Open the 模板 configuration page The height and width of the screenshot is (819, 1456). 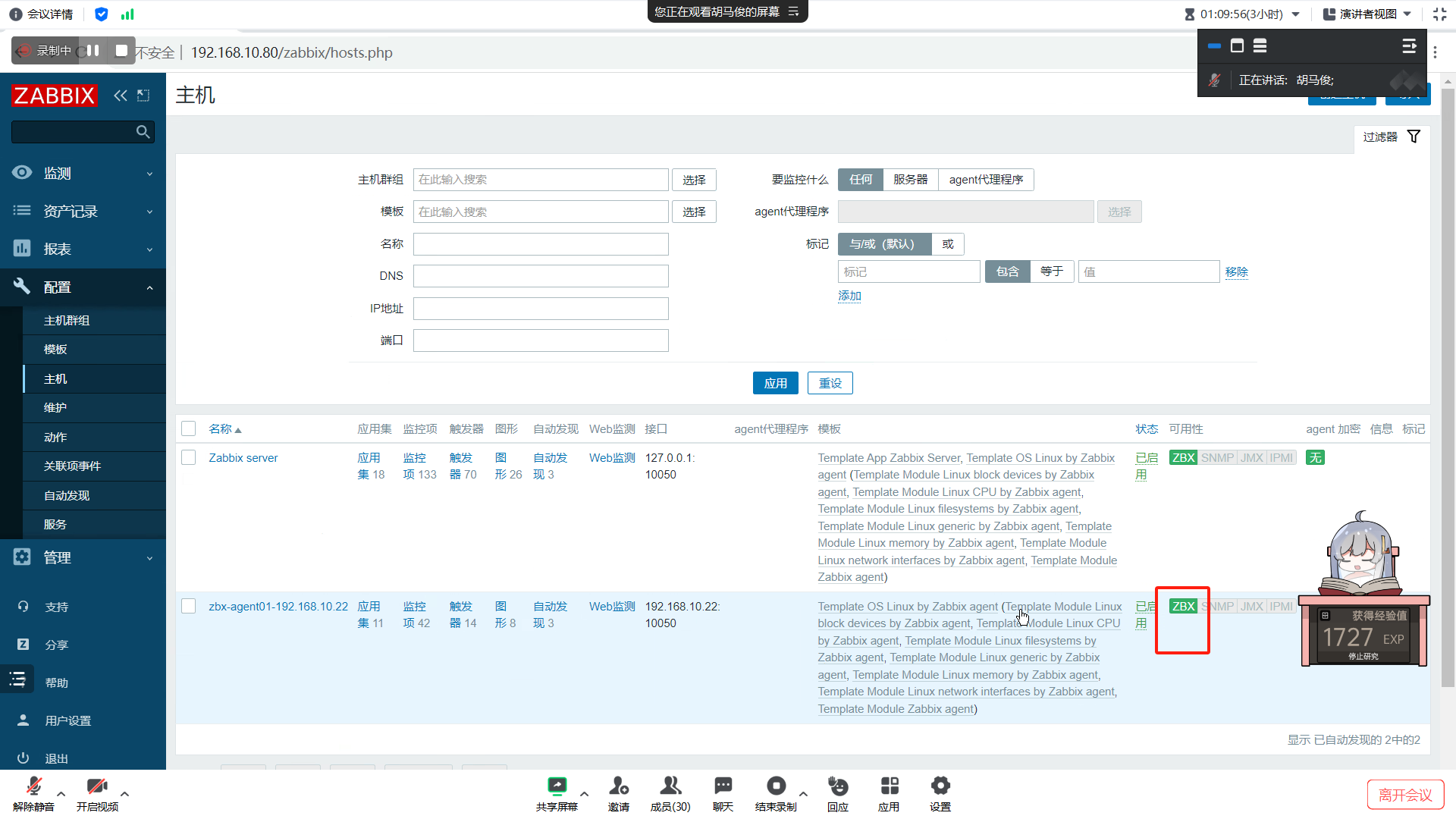pos(94,350)
